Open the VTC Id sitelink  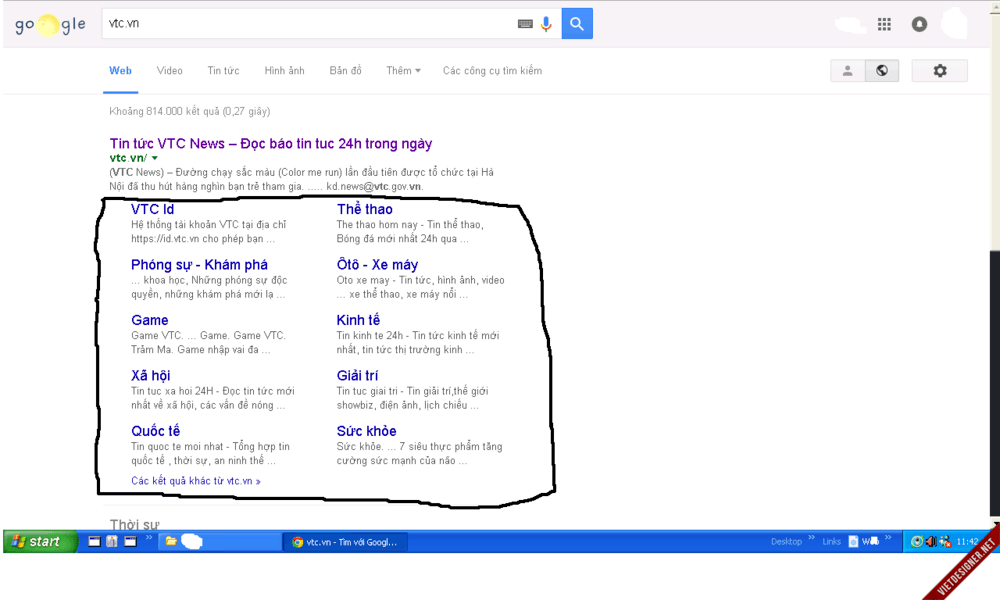click(x=152, y=209)
